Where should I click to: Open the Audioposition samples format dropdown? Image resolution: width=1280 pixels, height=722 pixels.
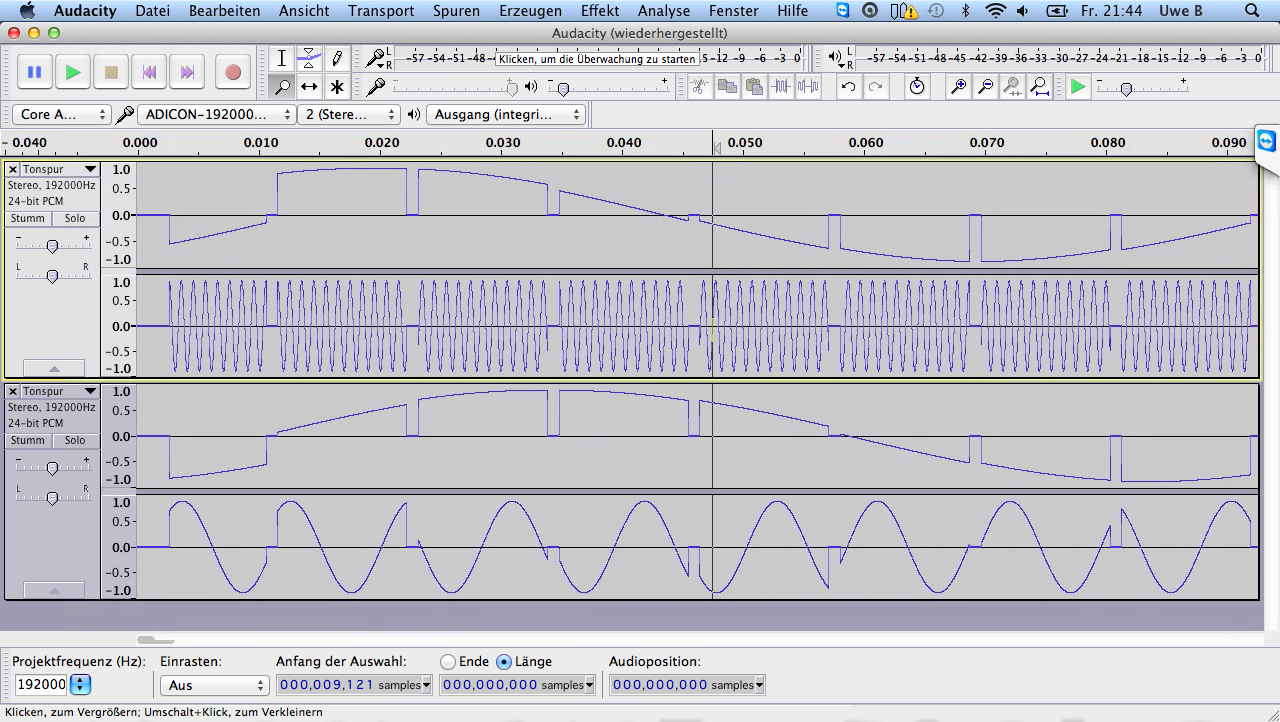pyautogui.click(x=759, y=685)
